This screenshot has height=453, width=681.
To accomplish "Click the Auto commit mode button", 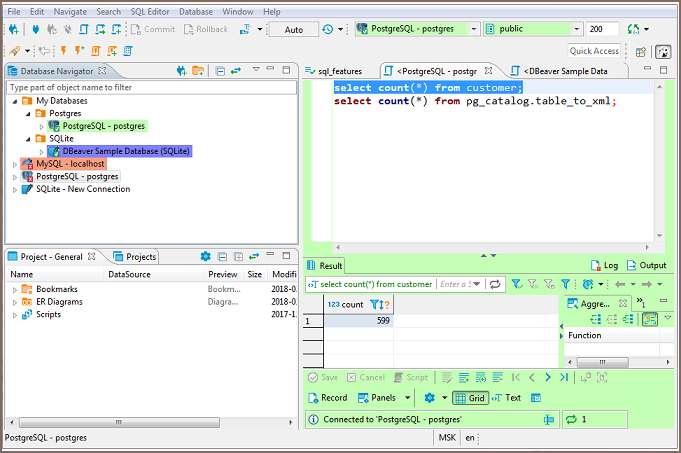I will pyautogui.click(x=293, y=30).
